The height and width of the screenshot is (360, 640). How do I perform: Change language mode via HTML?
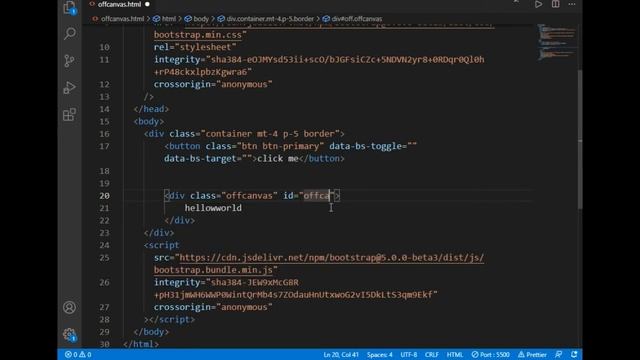click(455, 354)
